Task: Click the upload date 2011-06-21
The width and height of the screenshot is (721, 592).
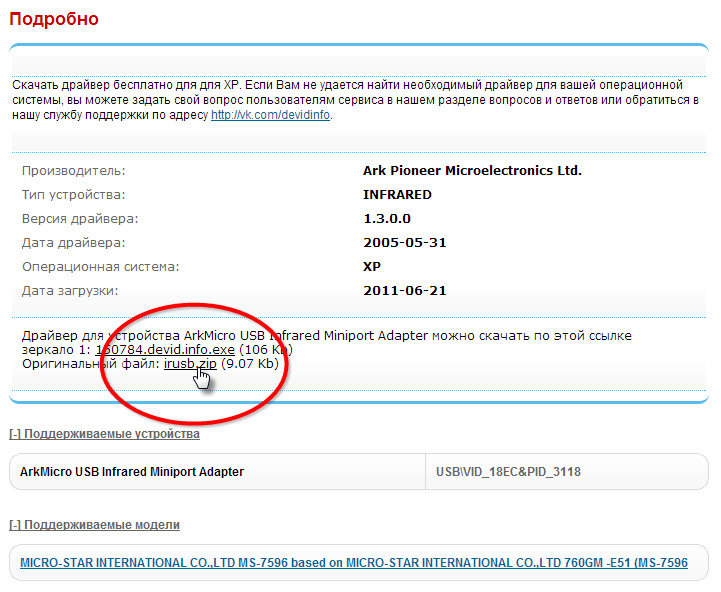Action: click(405, 290)
